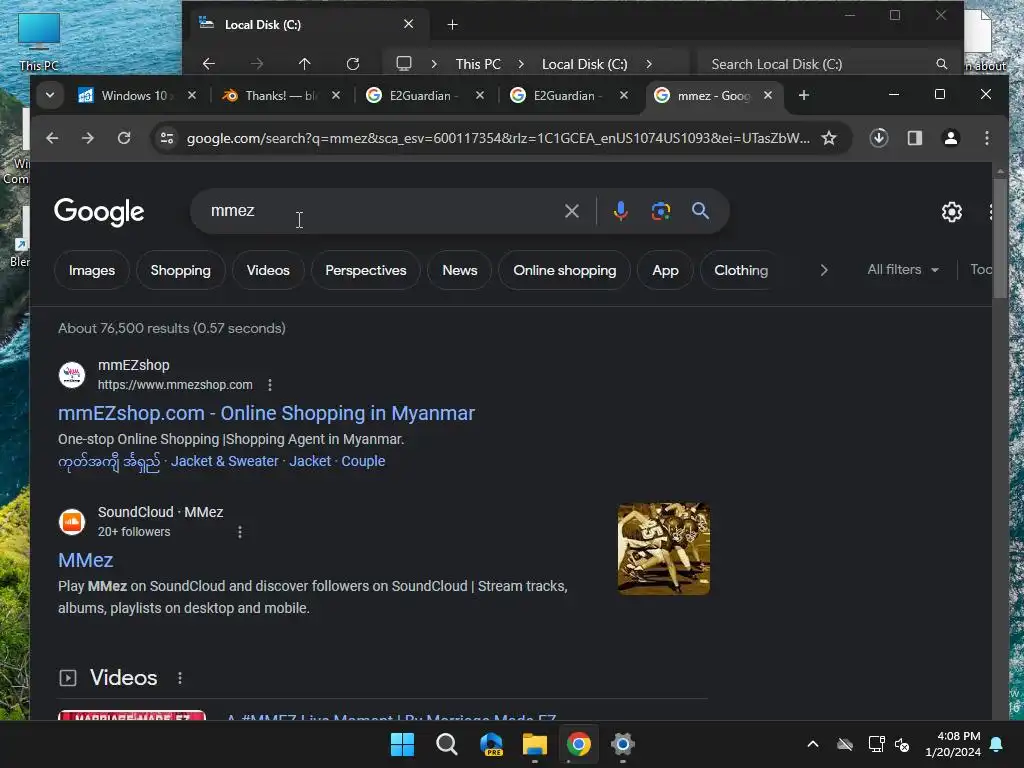
Task: Open the site information icon in address bar
Action: click(167, 138)
